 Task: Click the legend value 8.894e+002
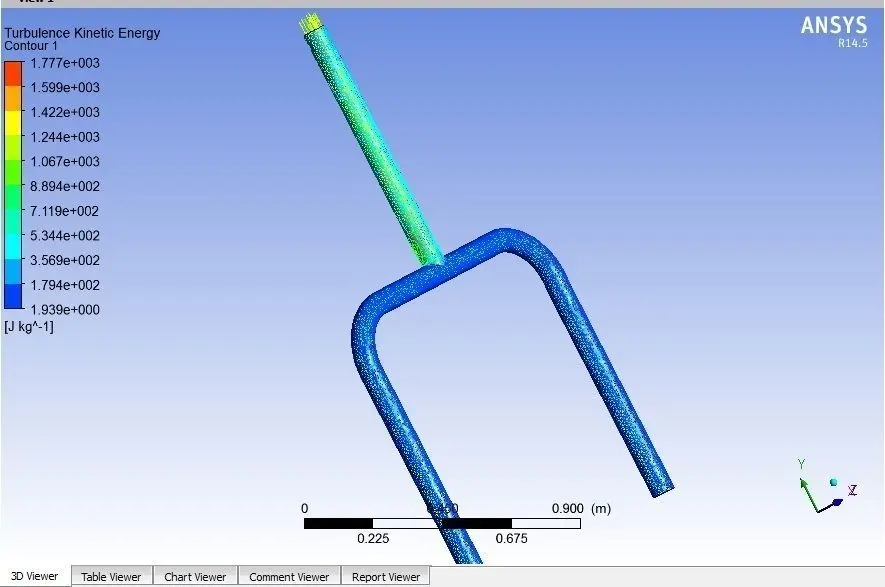coord(65,186)
